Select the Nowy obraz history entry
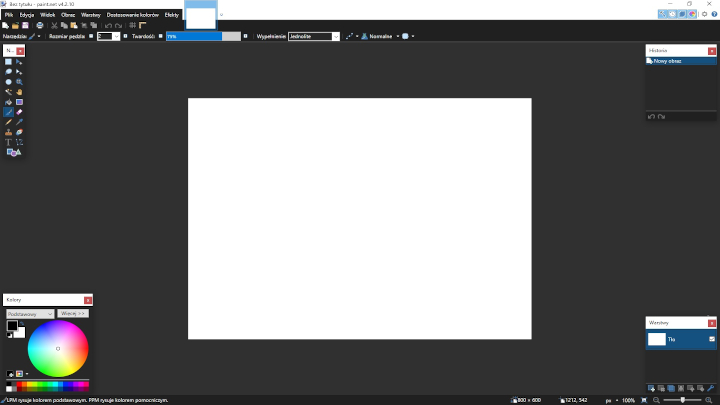Image resolution: width=720 pixels, height=405 pixels. coord(672,61)
